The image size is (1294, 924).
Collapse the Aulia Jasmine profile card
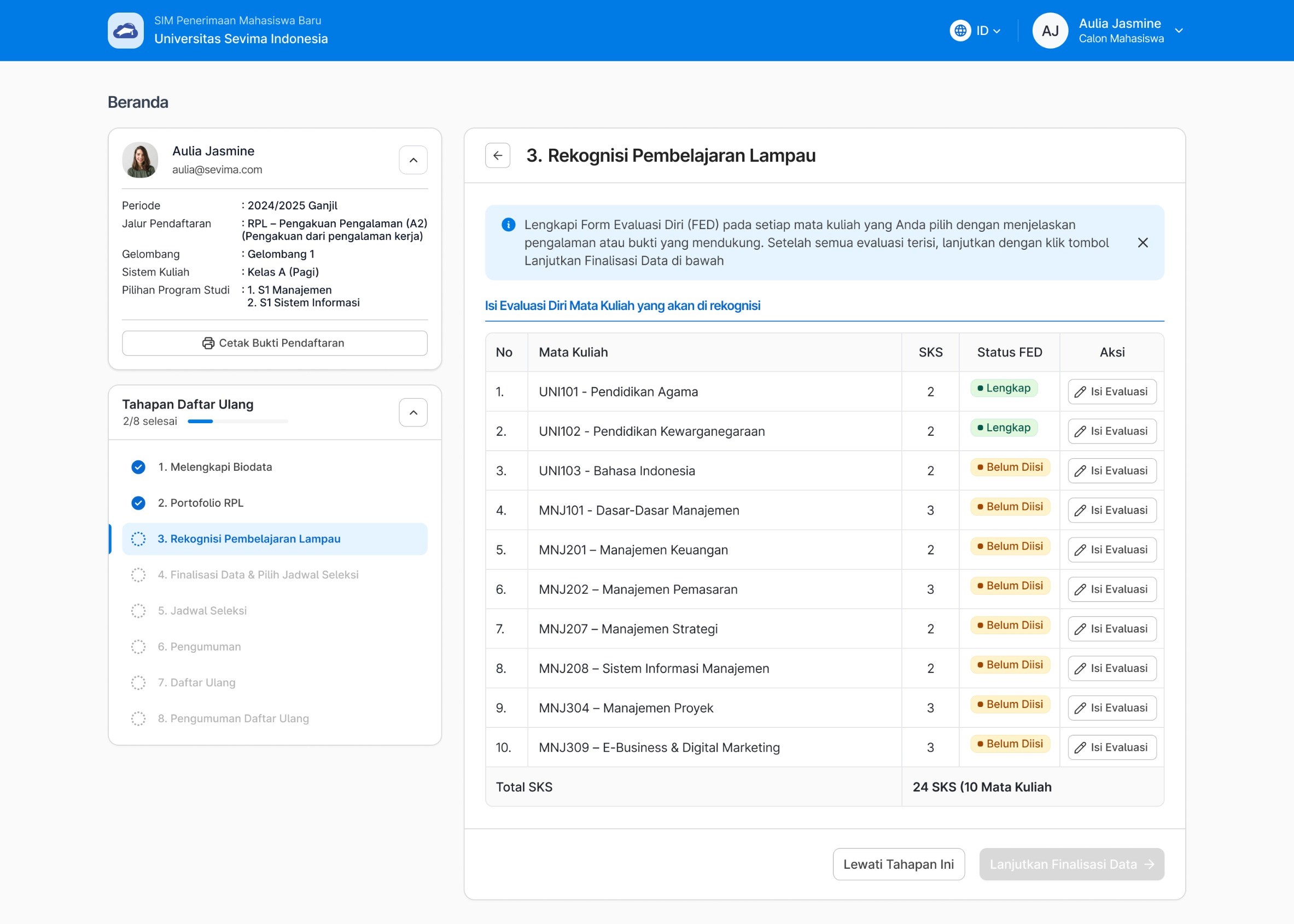coord(413,160)
